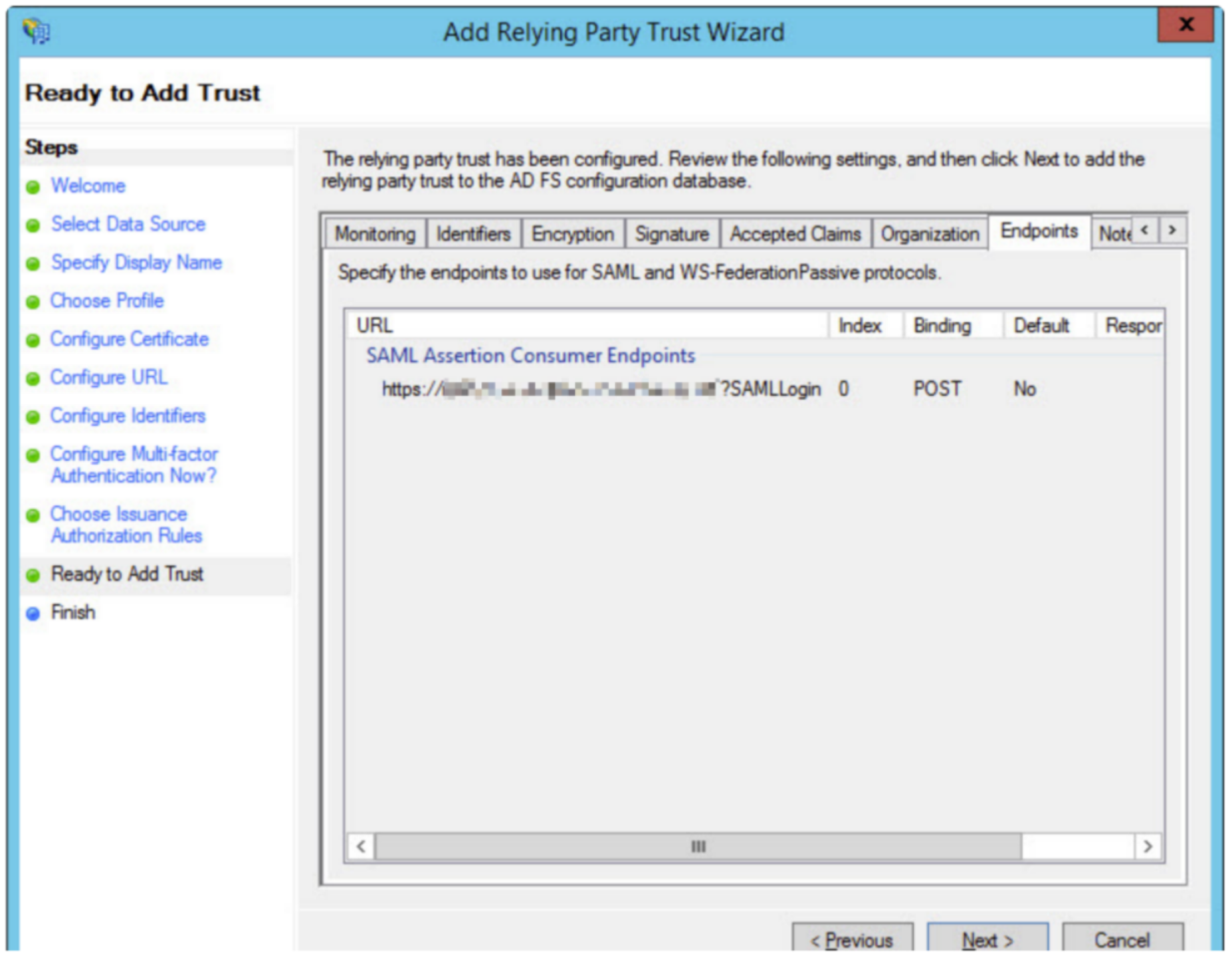Open the Endpoints tab
Image resolution: width=1232 pixels, height=954 pixels.
1039,233
